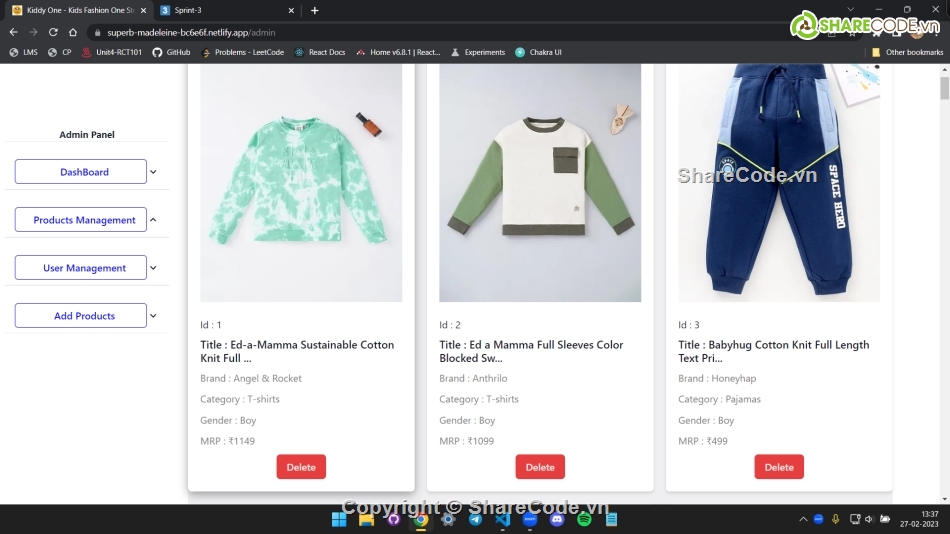The image size is (950, 534).
Task: Expand the DashBoard section chevron
Action: [x=153, y=172]
